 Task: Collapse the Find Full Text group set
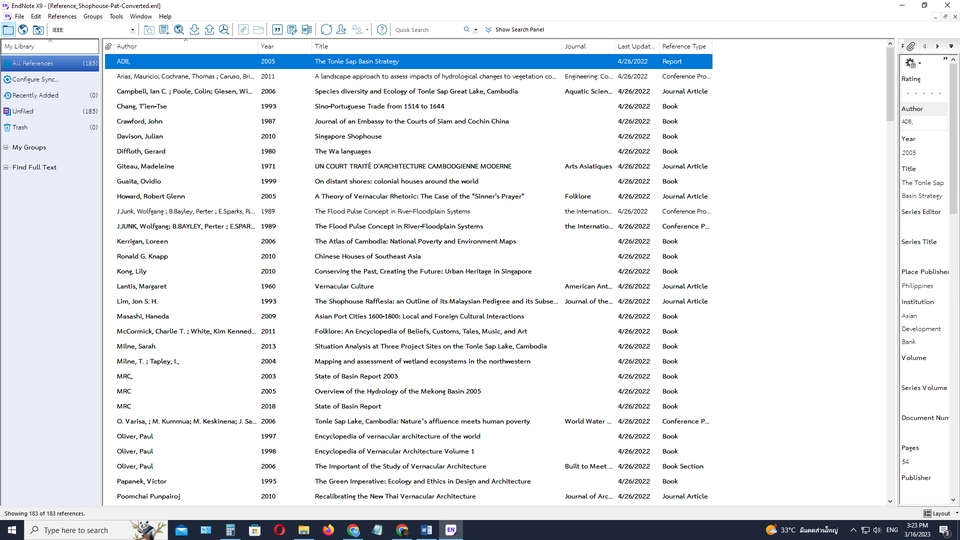6,167
